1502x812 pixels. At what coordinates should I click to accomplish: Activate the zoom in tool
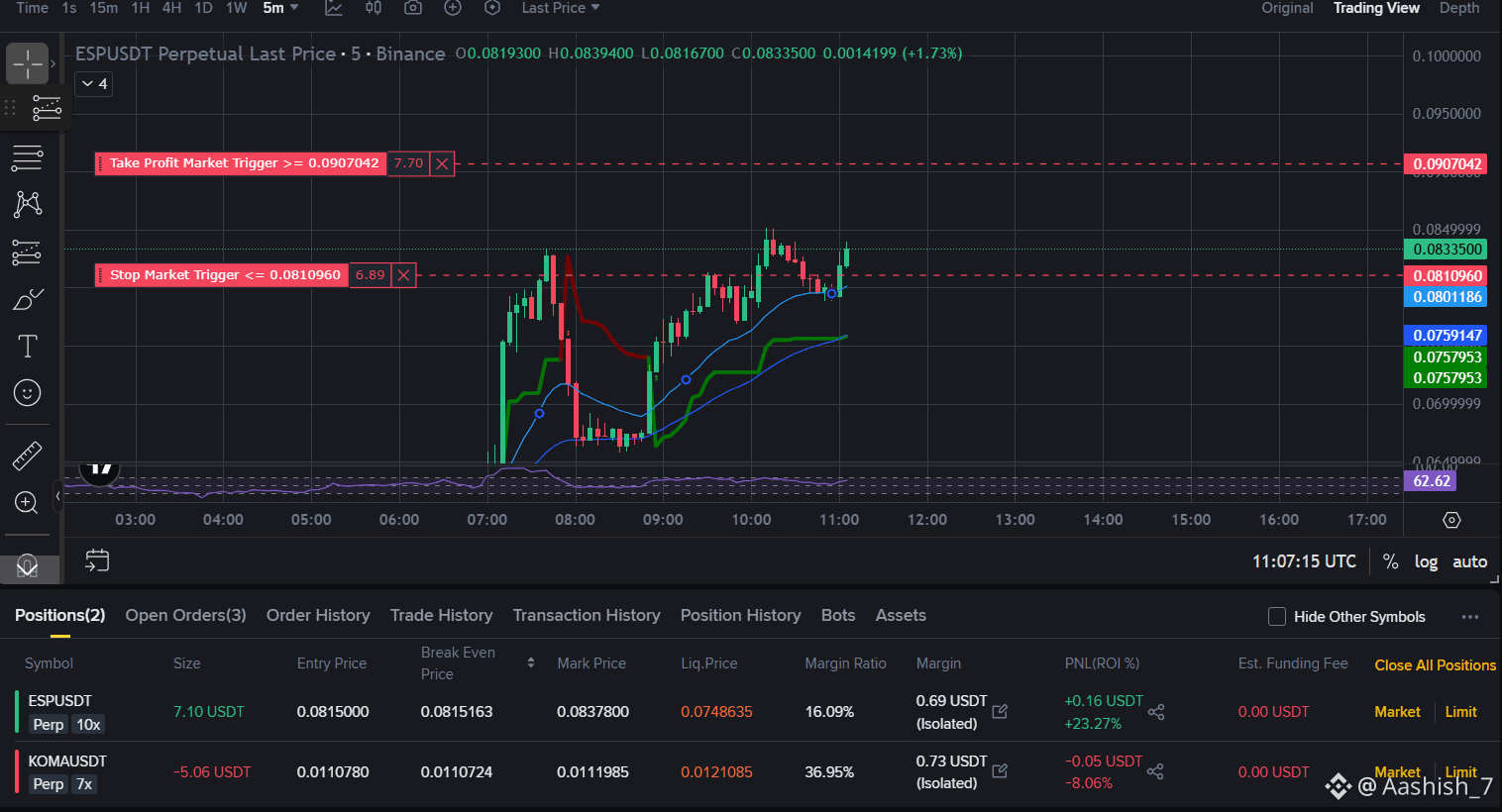(x=28, y=502)
